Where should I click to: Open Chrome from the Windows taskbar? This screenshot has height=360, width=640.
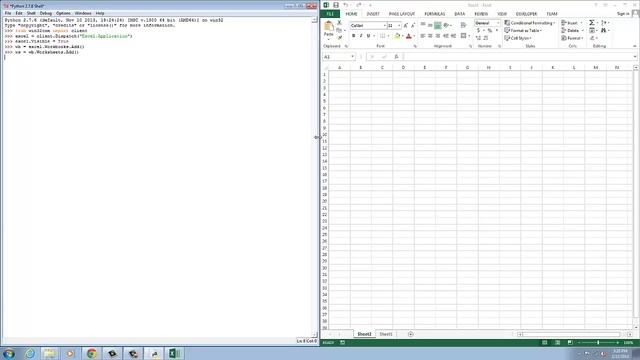pos(91,353)
